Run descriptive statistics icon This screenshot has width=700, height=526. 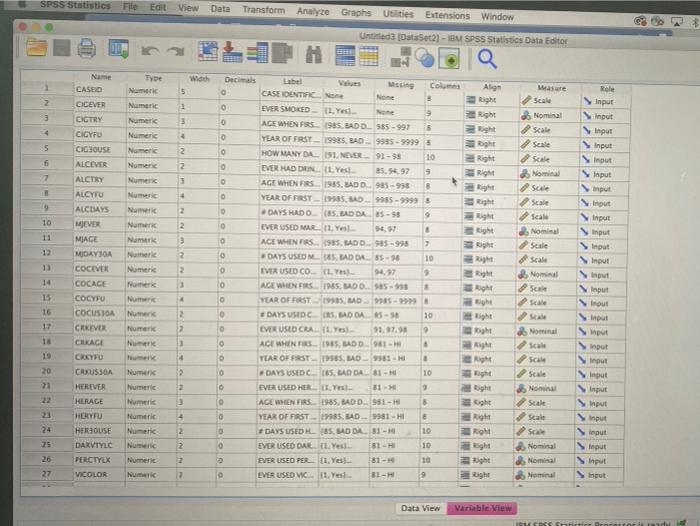(x=282, y=53)
